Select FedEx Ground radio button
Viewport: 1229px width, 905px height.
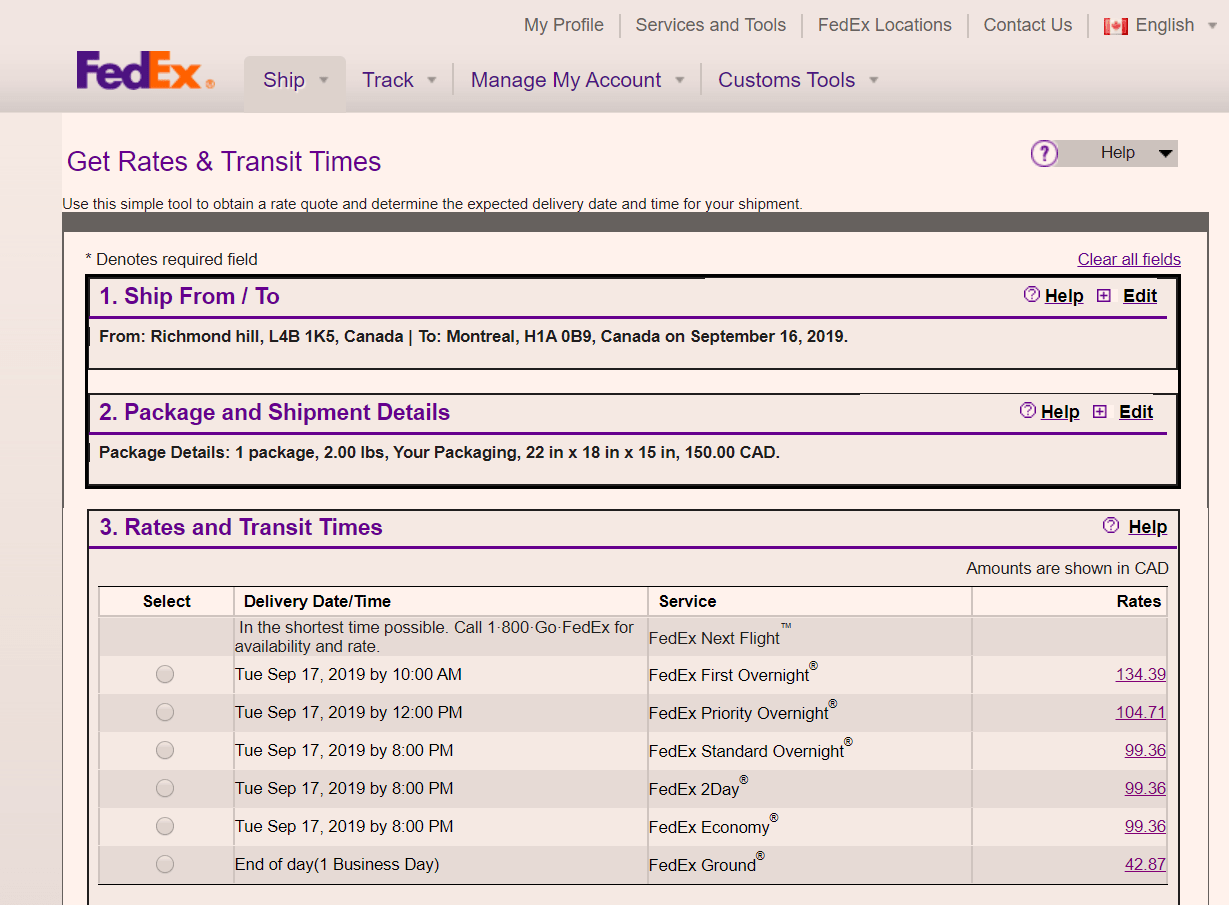pos(165,864)
